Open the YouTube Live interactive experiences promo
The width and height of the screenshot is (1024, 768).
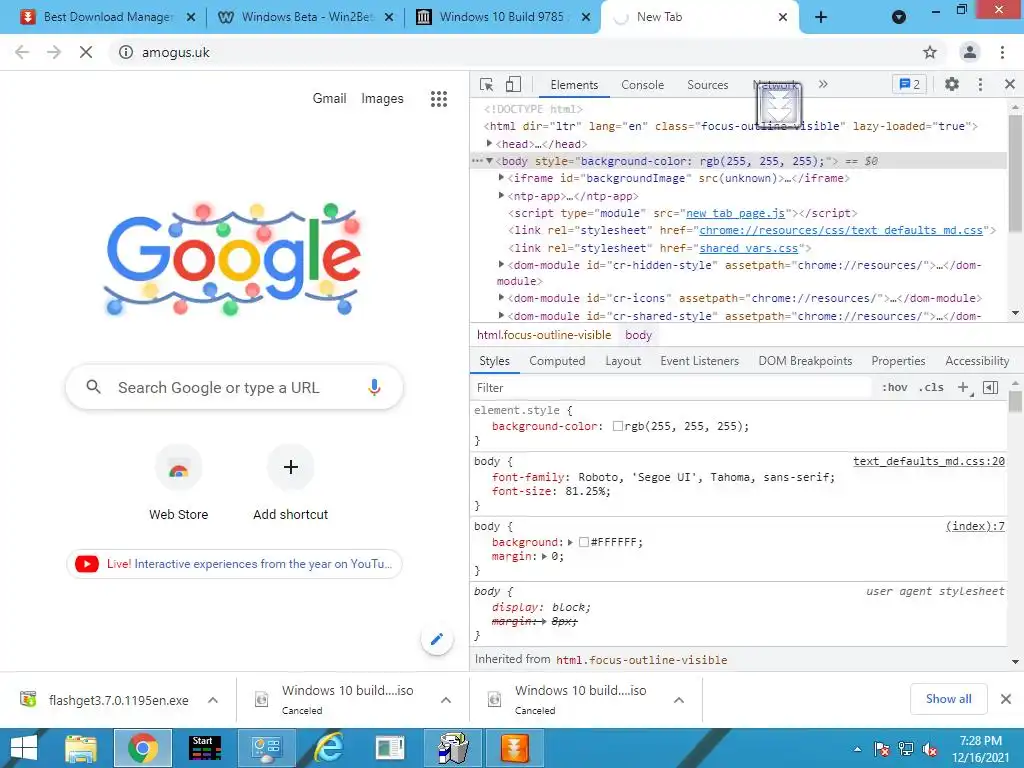click(234, 564)
